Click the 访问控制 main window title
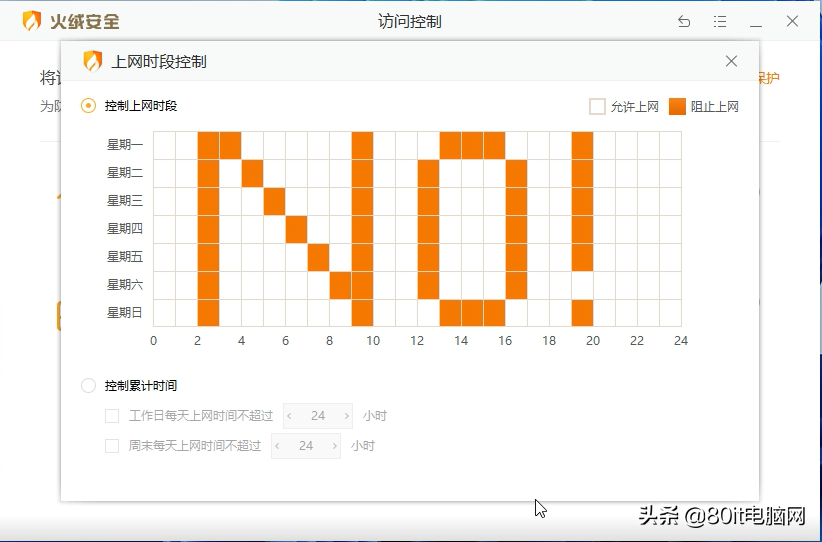This screenshot has width=822, height=542. point(410,21)
